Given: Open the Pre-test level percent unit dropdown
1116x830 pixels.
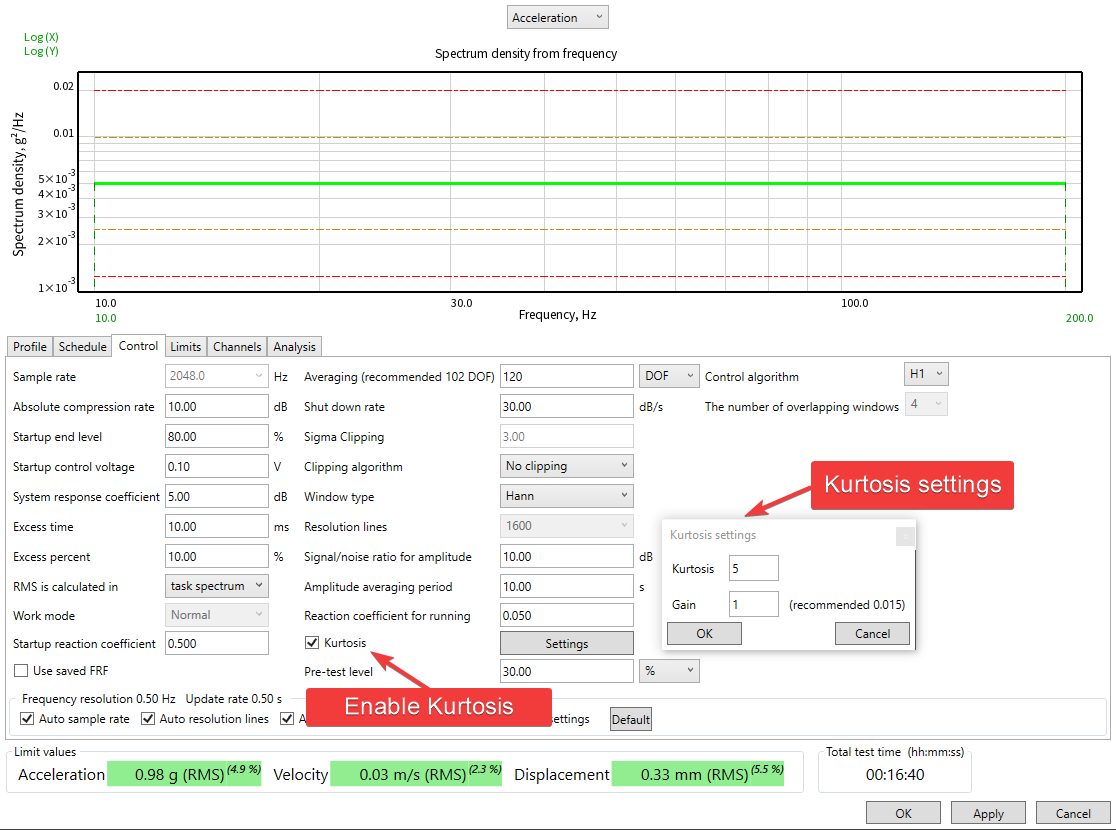Looking at the screenshot, I should click(x=669, y=671).
